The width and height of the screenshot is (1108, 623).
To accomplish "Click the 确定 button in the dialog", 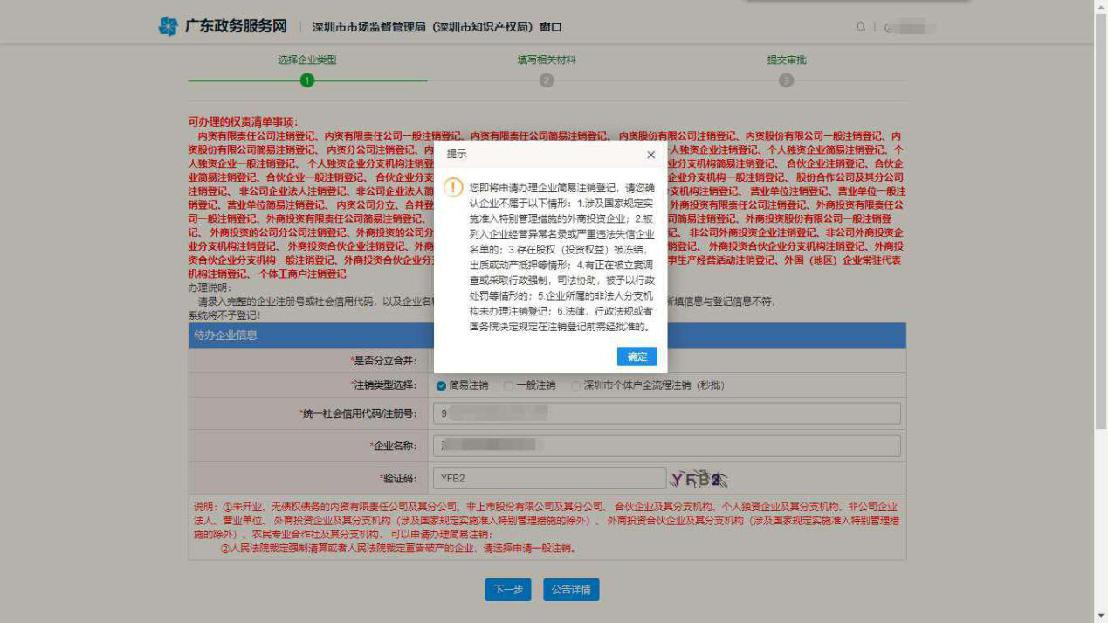I will pos(636,357).
